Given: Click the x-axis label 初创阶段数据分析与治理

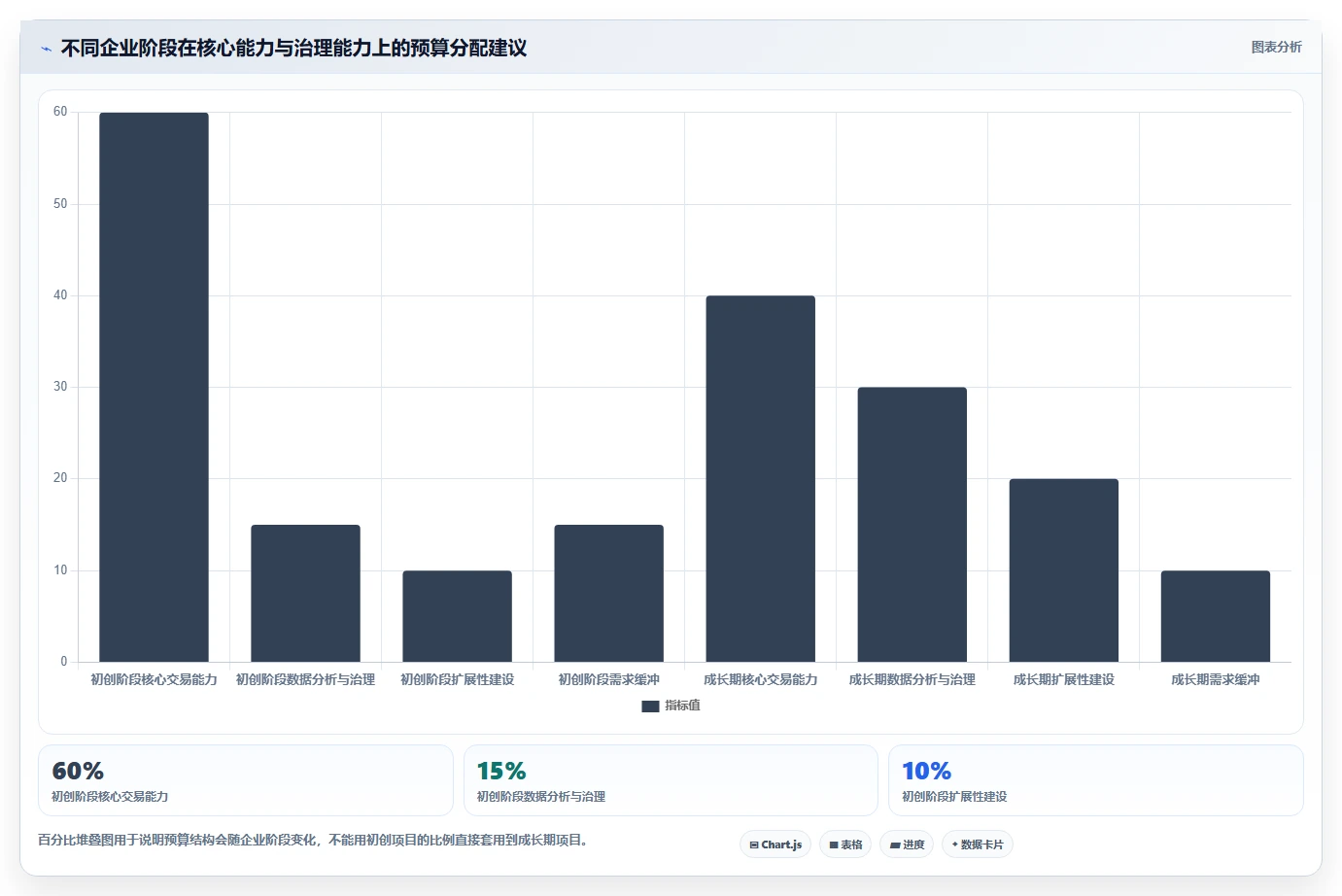Looking at the screenshot, I should pos(305,679).
